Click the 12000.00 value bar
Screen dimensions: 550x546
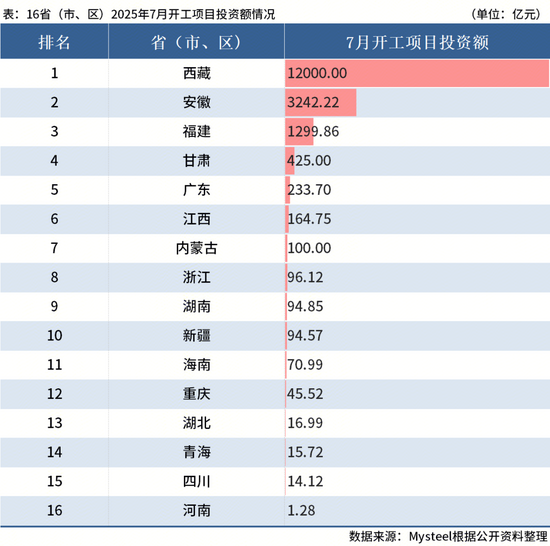coord(417,73)
